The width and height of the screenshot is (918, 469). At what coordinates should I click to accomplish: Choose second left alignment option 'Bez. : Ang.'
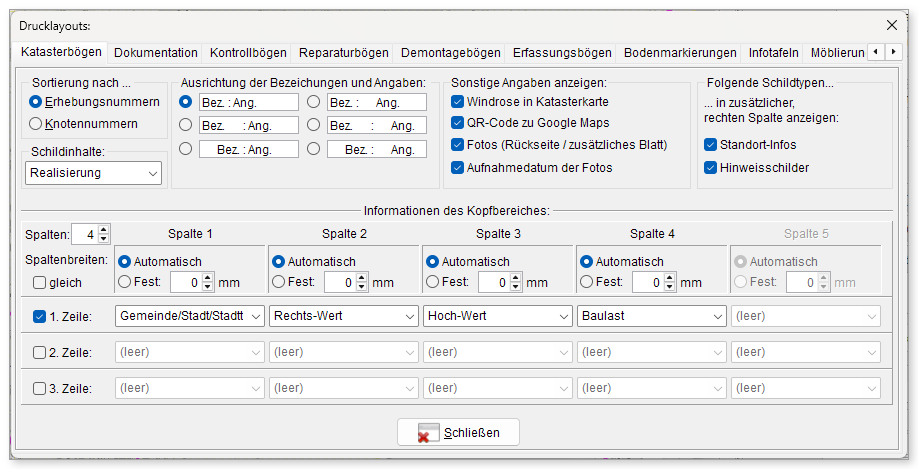(186, 125)
